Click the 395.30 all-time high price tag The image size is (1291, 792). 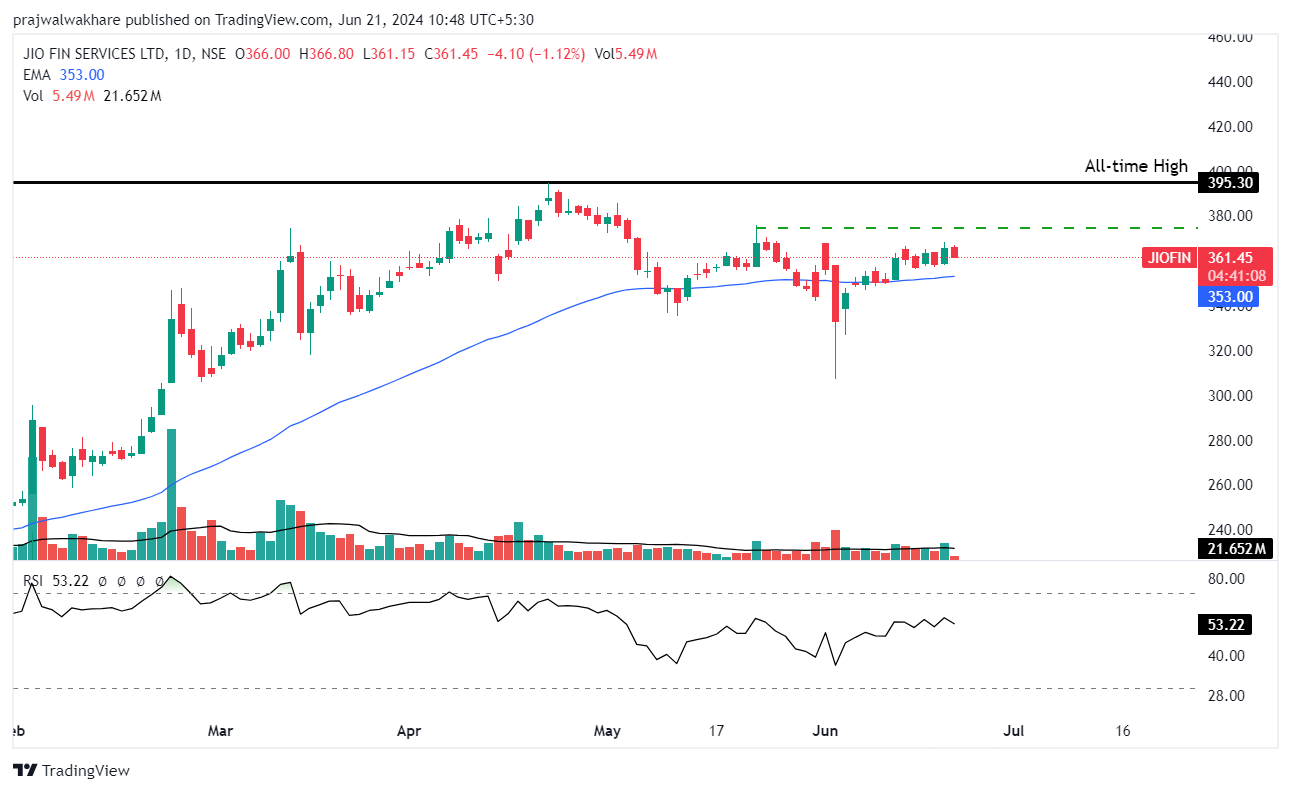1228,183
